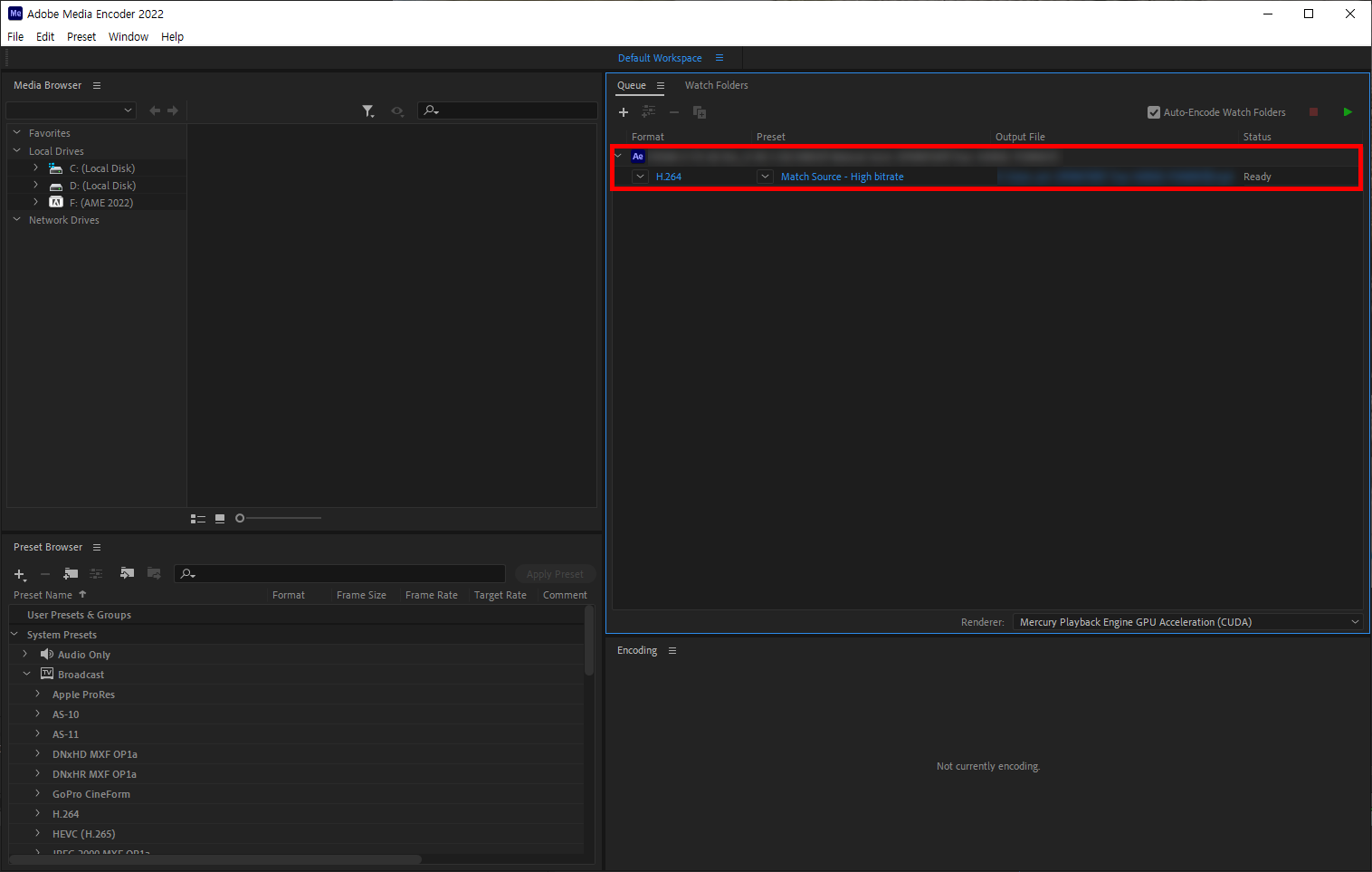
Task: Click Match Source - High bitrate preset link
Action: tap(843, 177)
